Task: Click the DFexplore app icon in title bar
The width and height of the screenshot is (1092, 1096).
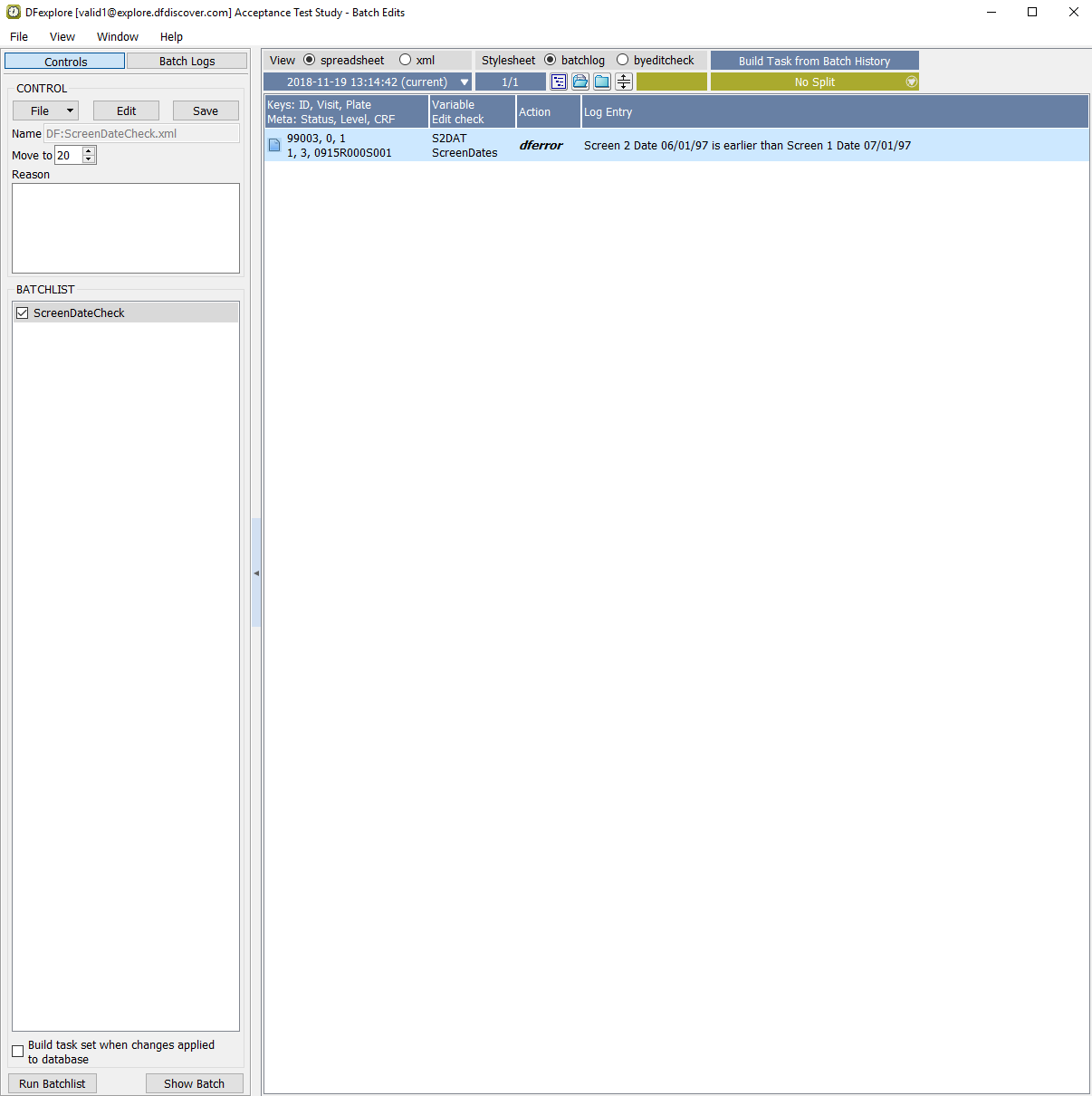Action: [13, 12]
